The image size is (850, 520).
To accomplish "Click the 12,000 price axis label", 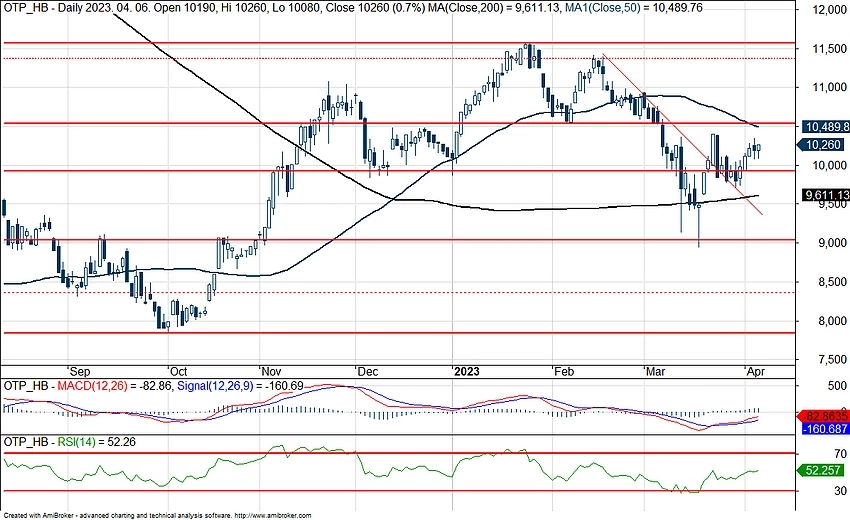I will pyautogui.click(x=829, y=10).
